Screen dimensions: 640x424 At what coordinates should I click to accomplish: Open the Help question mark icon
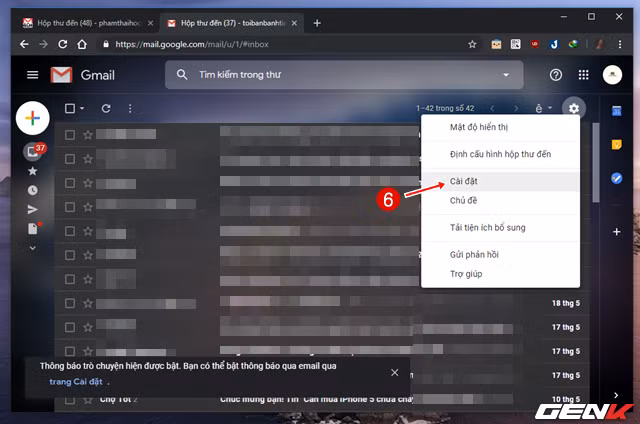pyautogui.click(x=556, y=75)
